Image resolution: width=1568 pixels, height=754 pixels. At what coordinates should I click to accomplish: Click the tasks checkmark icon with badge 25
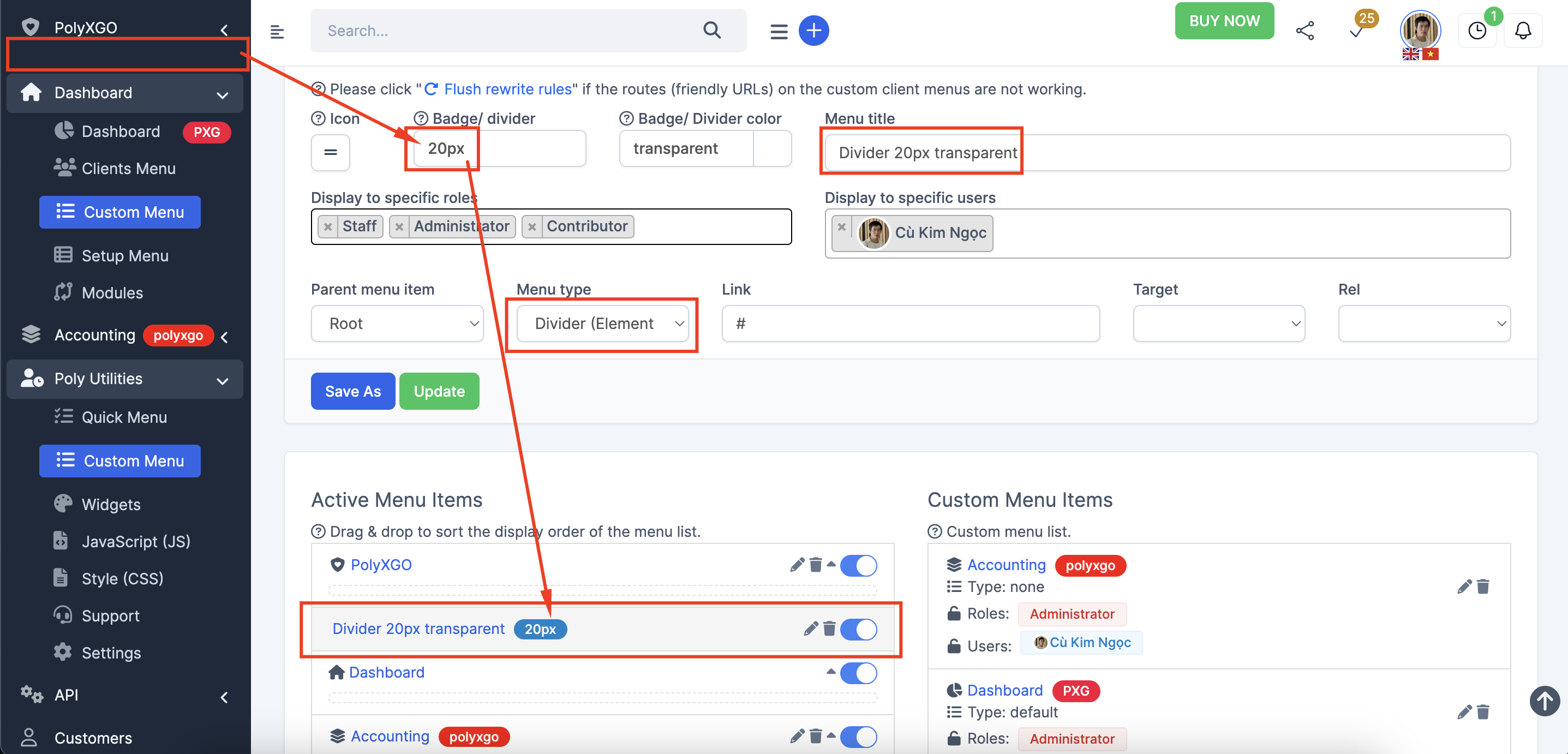point(1356,32)
